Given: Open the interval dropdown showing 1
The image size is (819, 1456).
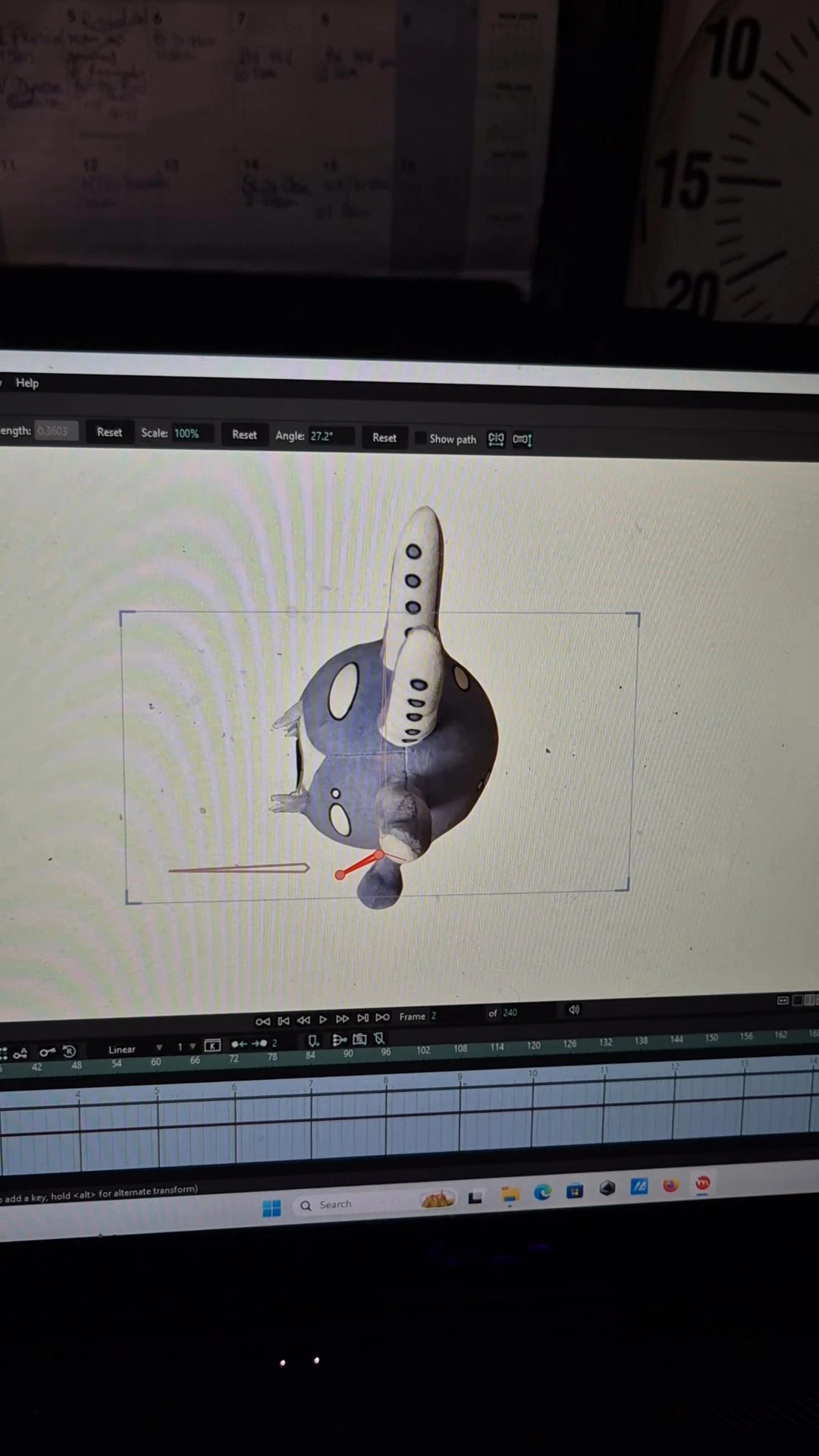Looking at the screenshot, I should 186,1046.
